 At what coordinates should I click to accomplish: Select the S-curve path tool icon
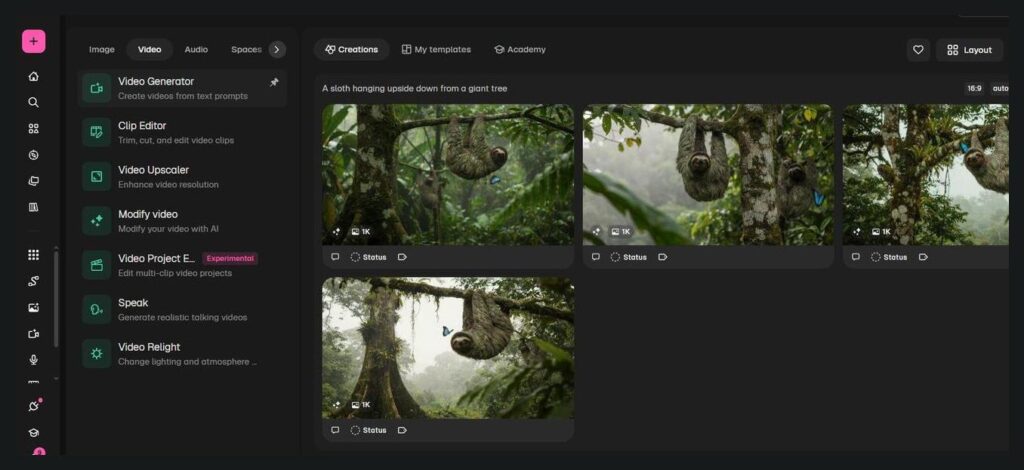pos(33,281)
